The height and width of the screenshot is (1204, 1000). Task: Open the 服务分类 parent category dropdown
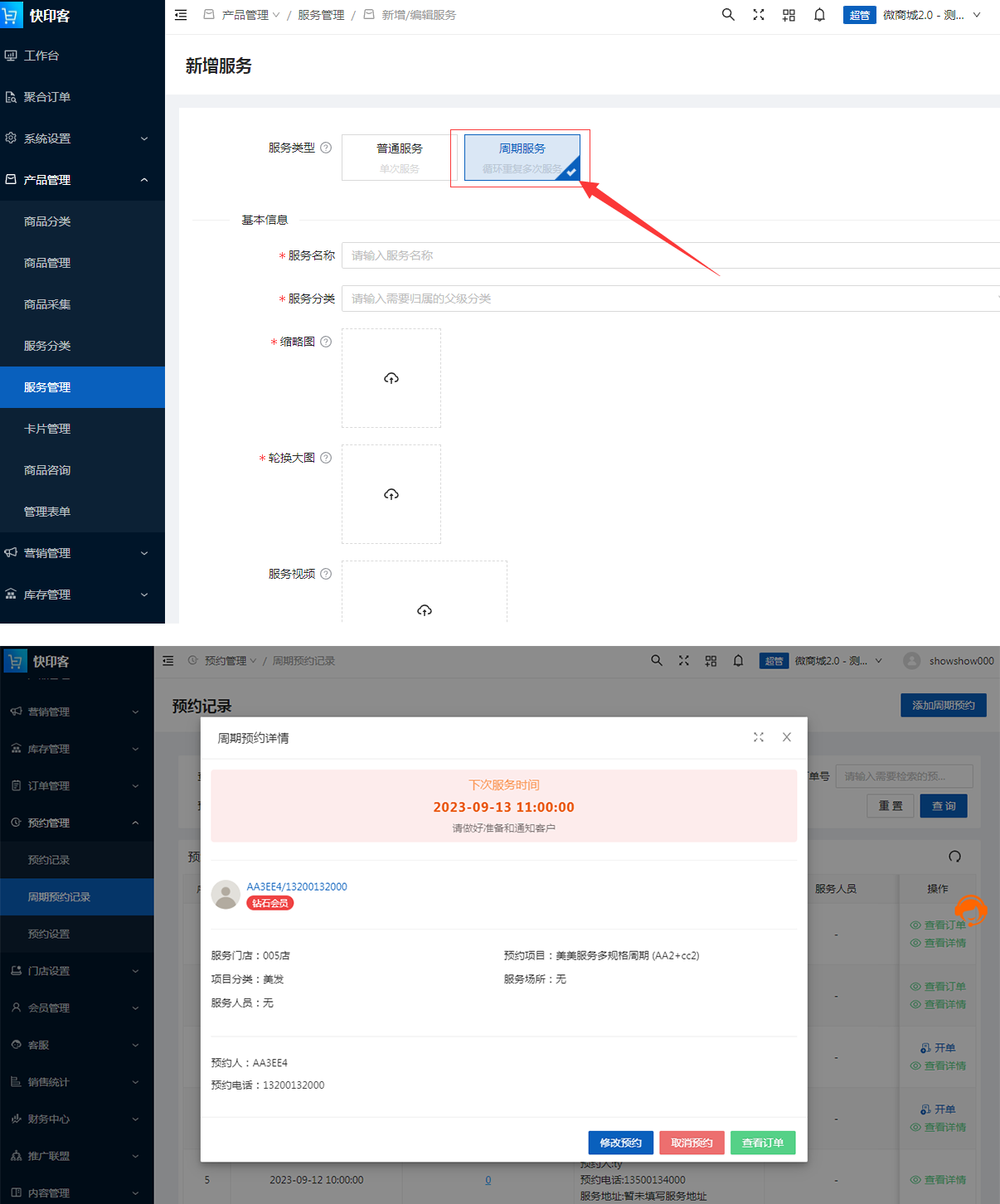(670, 299)
